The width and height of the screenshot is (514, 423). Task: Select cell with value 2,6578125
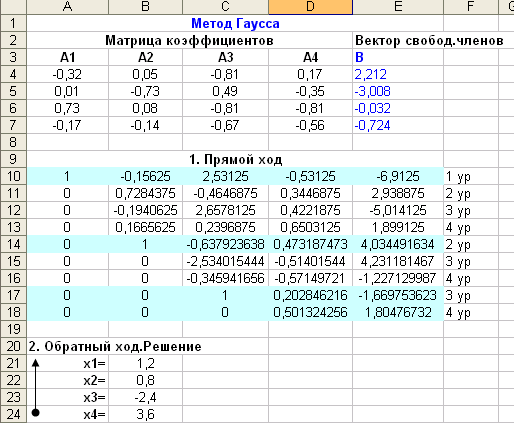coord(225,210)
